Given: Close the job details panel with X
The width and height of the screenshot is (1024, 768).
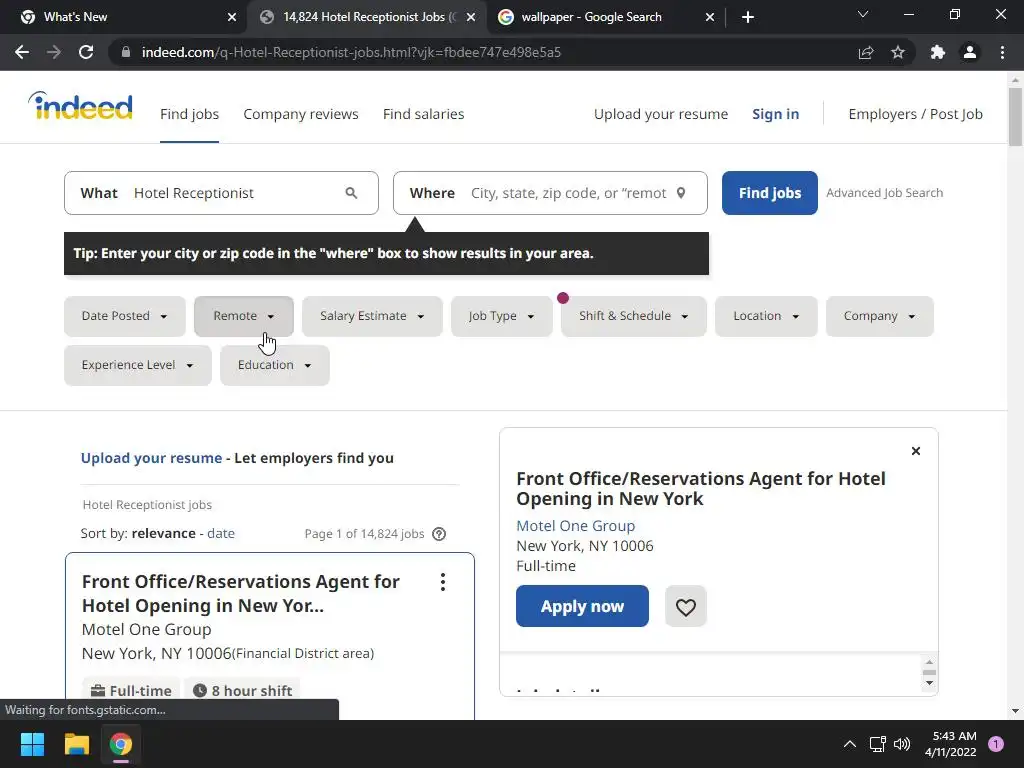Looking at the screenshot, I should (916, 451).
